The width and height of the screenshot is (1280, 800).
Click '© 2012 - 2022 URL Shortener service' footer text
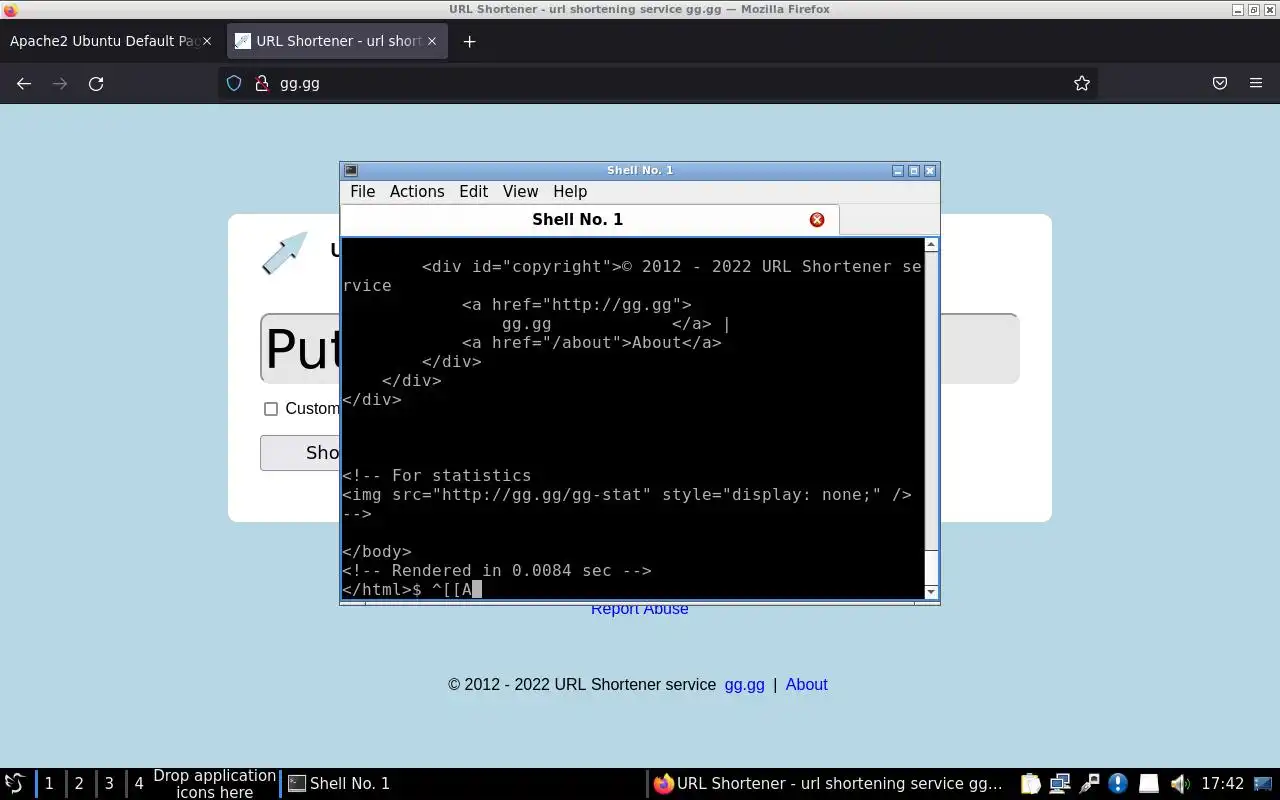[582, 685]
